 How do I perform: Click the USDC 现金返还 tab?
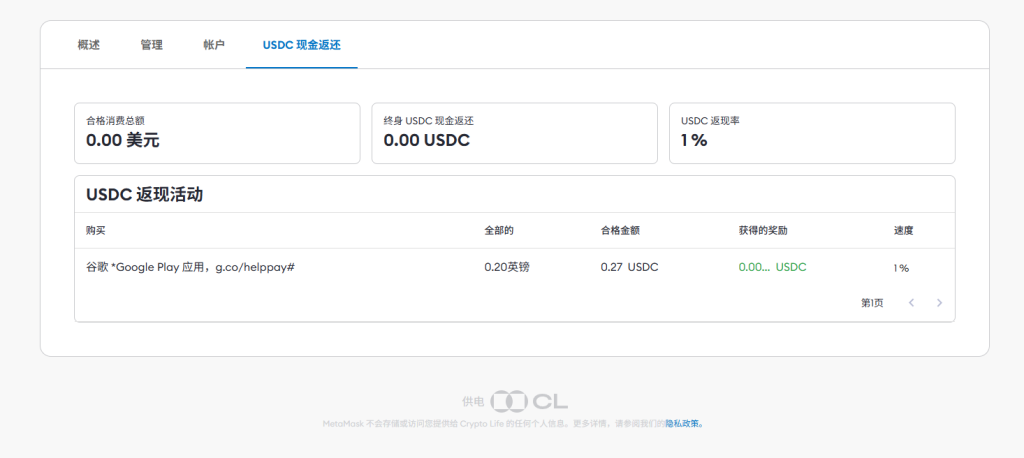tap(301, 45)
